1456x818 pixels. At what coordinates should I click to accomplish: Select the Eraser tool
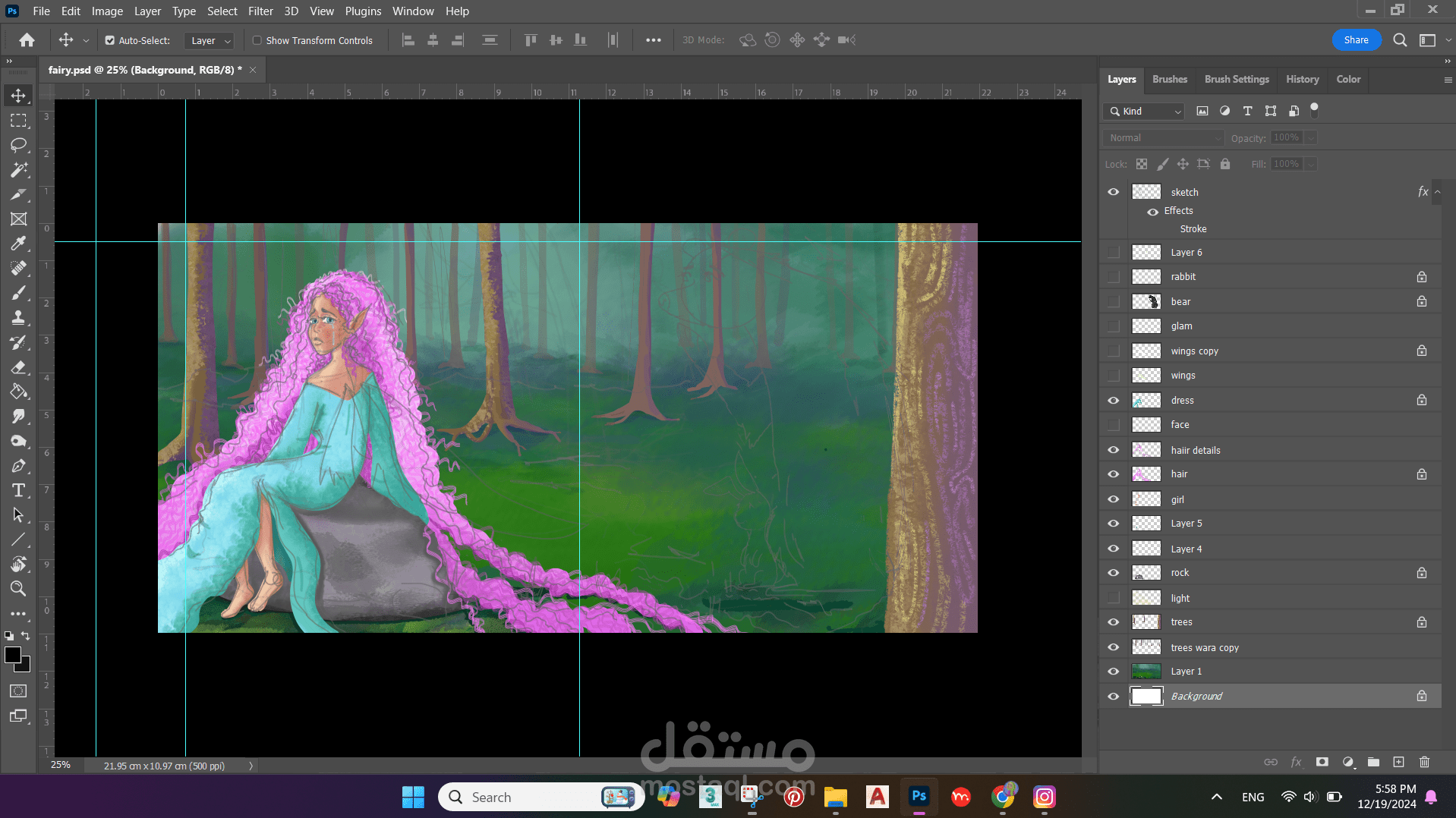coord(18,367)
